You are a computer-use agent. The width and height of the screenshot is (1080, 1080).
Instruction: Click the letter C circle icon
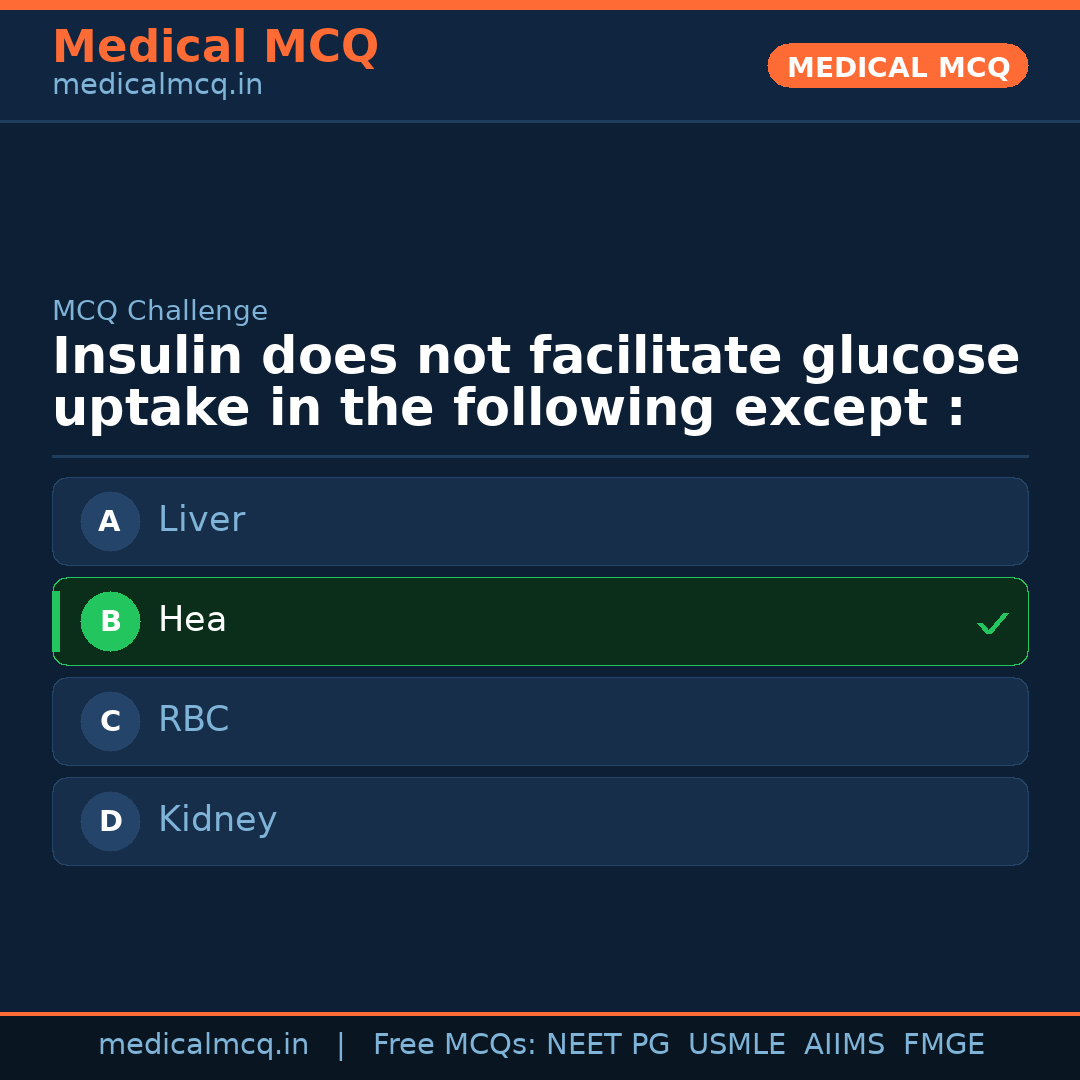[x=110, y=721]
